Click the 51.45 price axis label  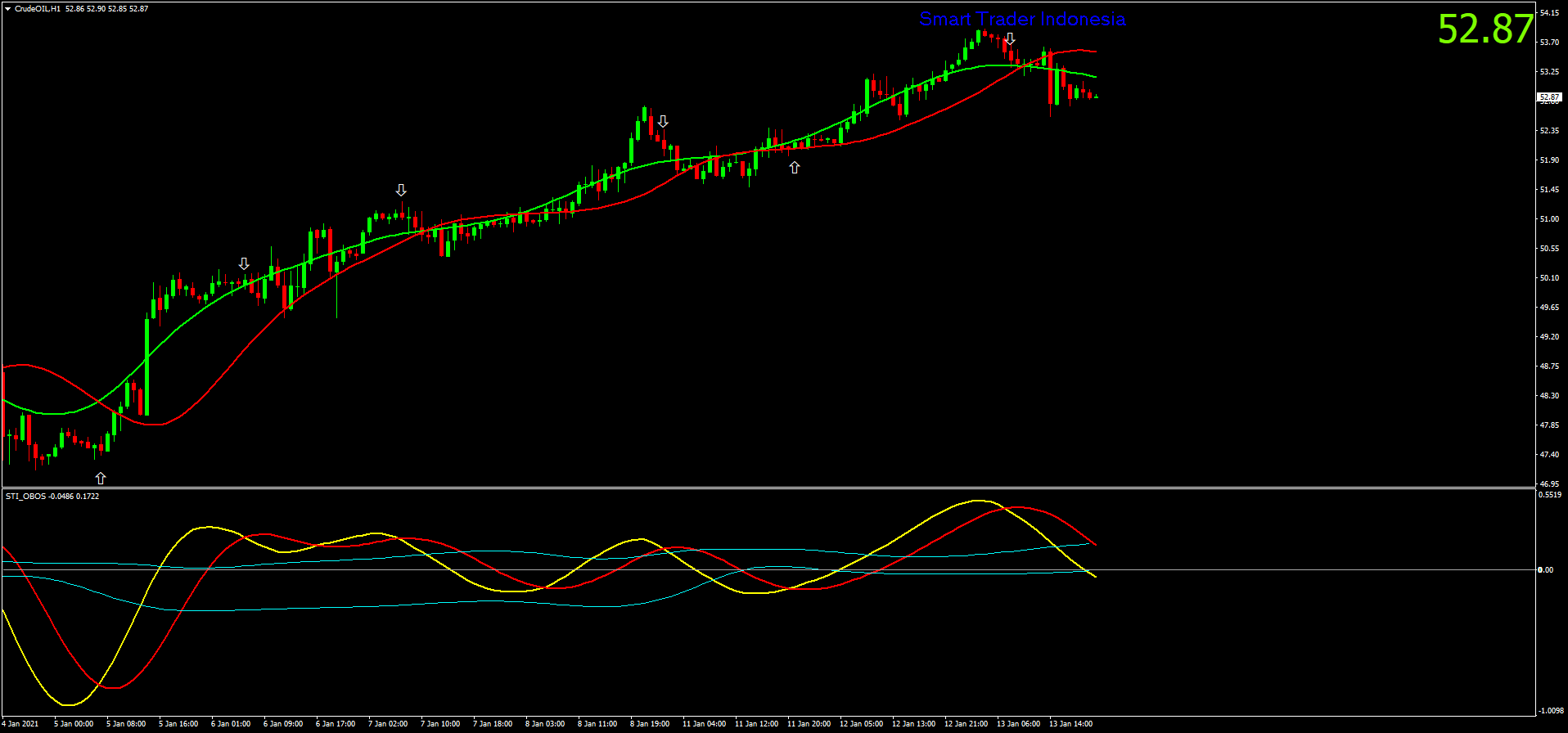[x=1549, y=190]
